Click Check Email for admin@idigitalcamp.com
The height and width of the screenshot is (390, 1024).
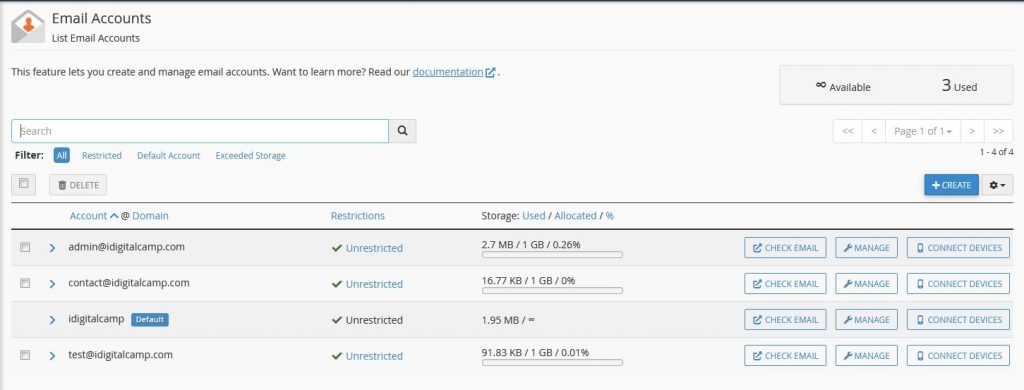[785, 248]
